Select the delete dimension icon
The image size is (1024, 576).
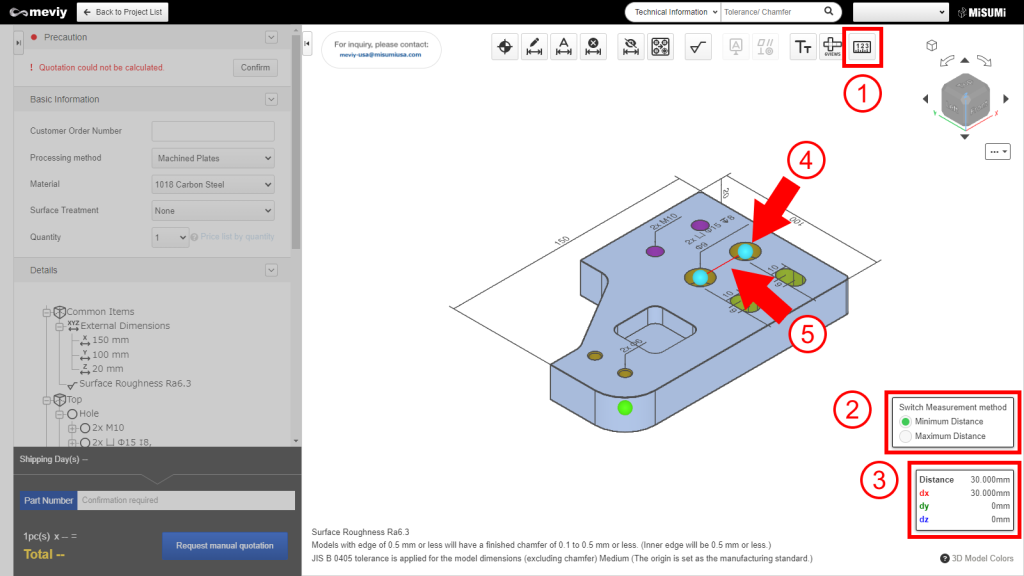pyautogui.click(x=593, y=46)
